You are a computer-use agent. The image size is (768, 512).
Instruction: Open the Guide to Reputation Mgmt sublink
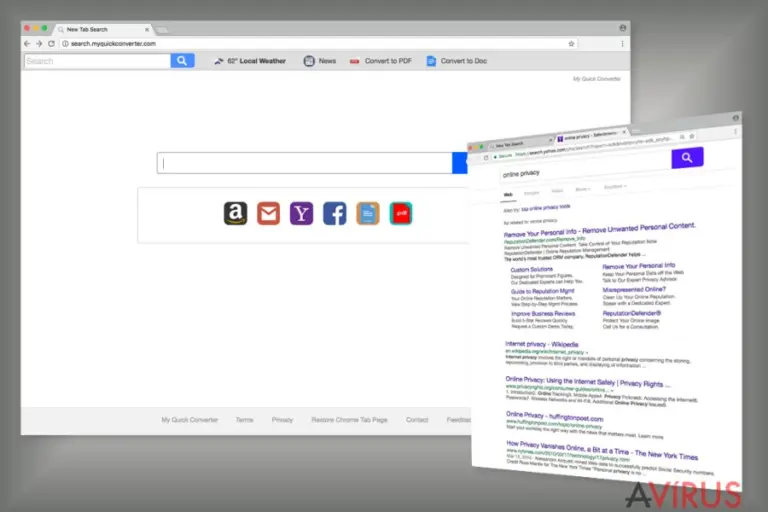[x=543, y=291]
